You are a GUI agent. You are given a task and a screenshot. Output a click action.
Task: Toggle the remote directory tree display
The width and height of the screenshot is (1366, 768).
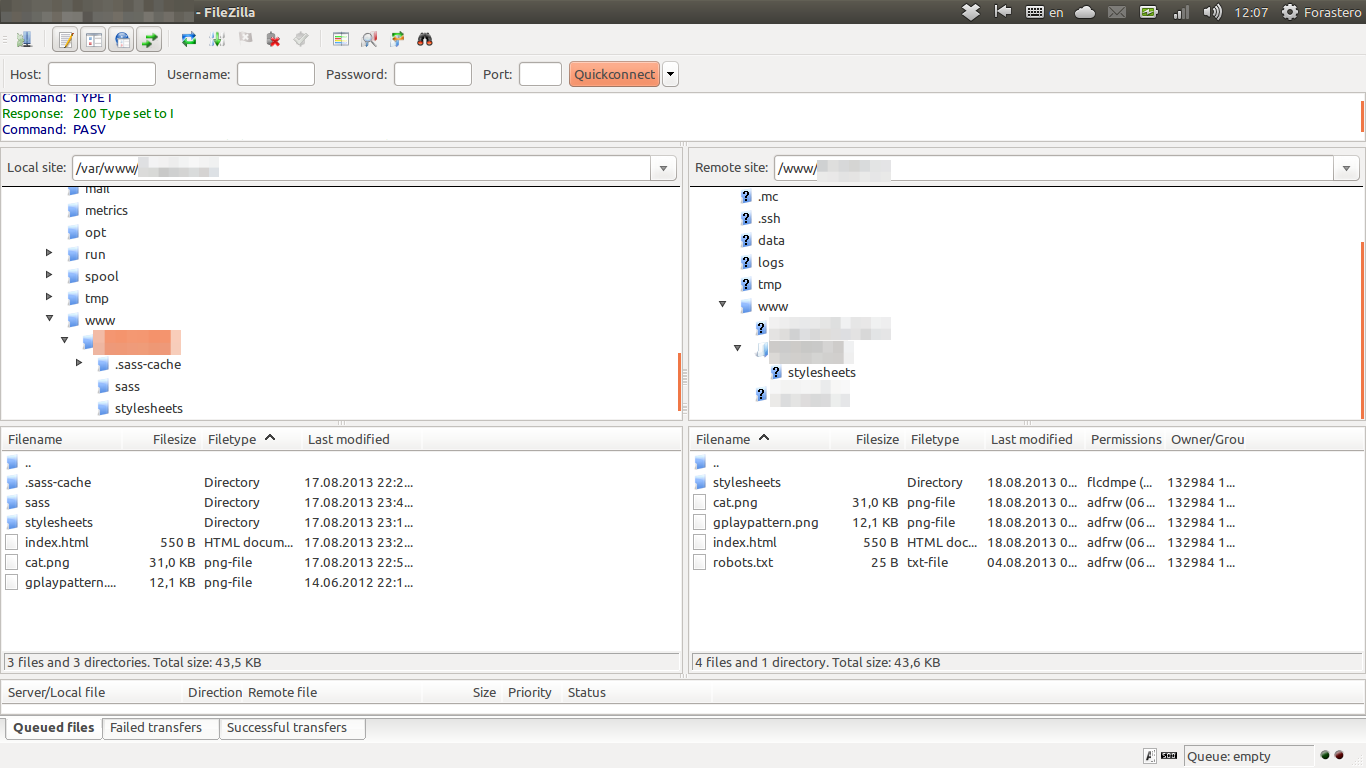pos(121,40)
